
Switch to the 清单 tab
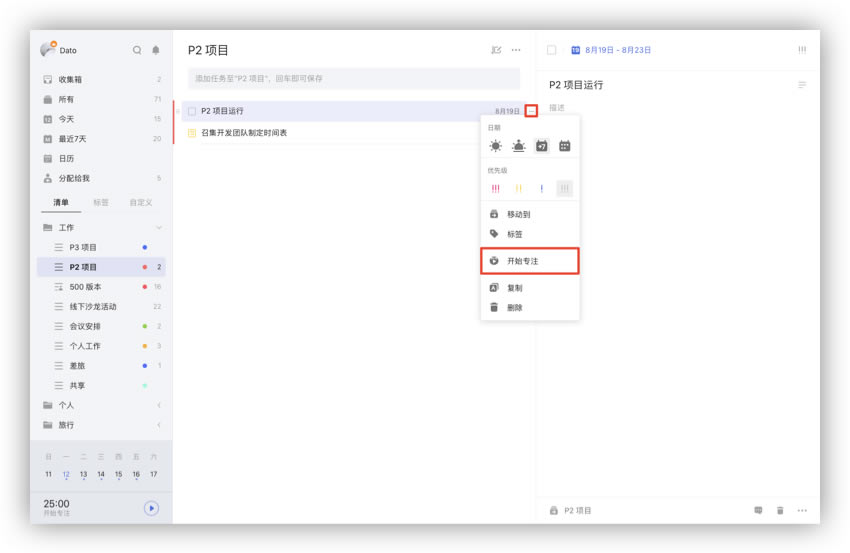61,202
